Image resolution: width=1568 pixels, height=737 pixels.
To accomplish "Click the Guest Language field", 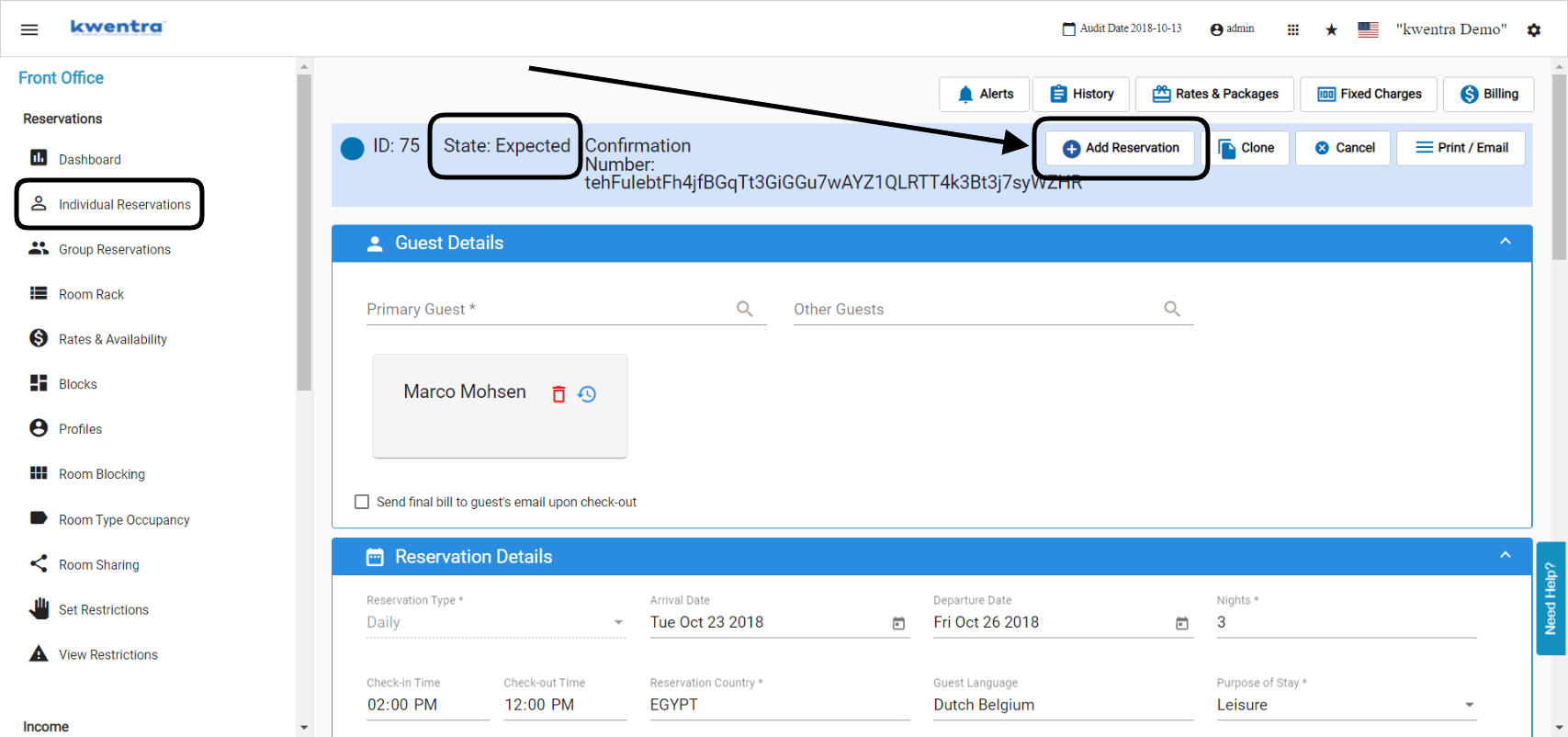I will pyautogui.click(x=1064, y=705).
